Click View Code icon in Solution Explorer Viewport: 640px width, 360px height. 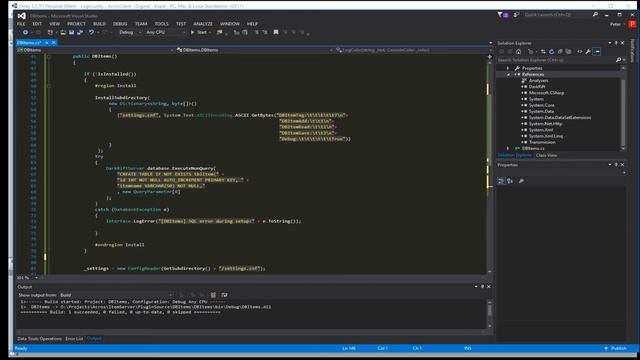(580, 51)
